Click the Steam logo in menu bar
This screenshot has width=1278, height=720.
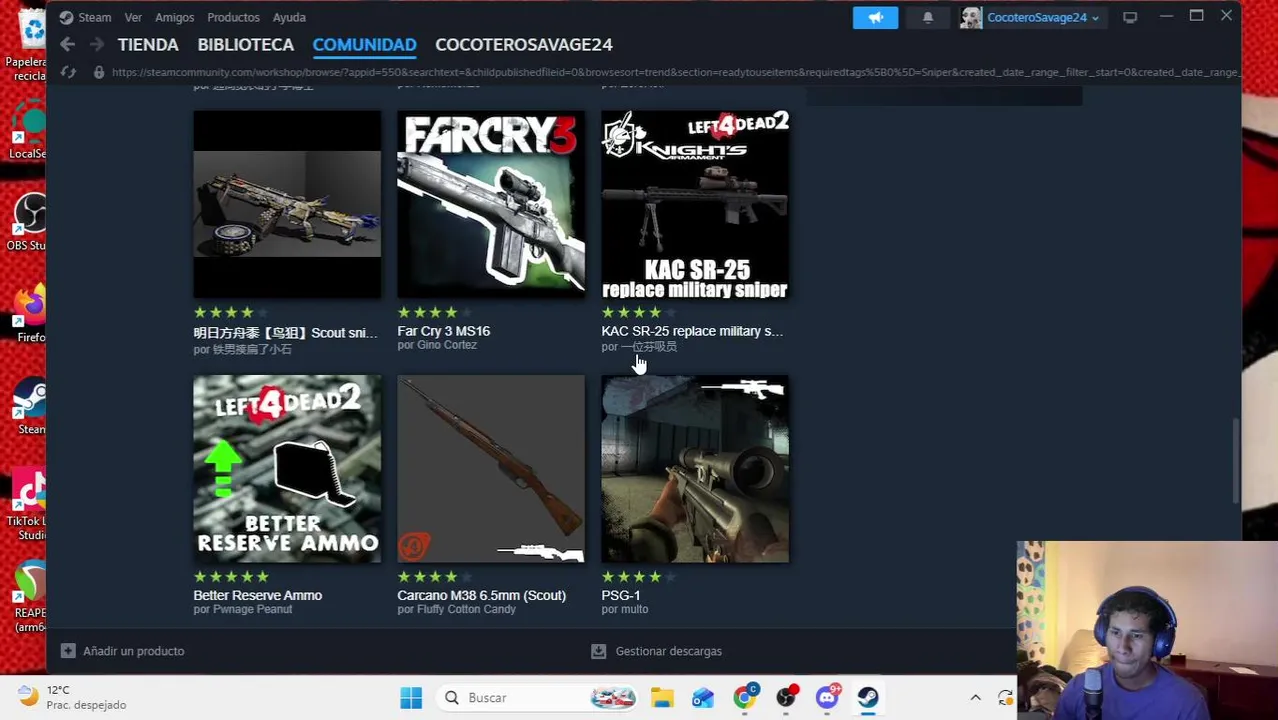pyautogui.click(x=66, y=17)
